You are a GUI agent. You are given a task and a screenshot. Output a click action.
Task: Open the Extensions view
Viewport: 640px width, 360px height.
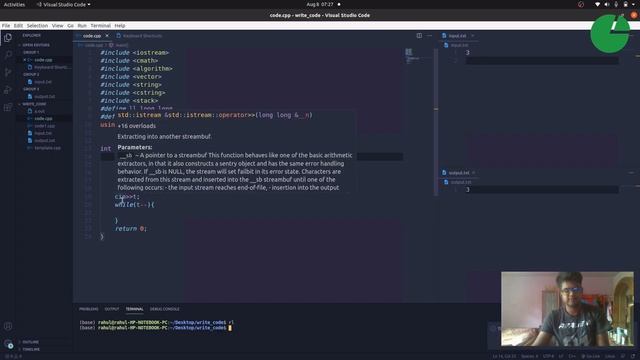click(x=8, y=107)
